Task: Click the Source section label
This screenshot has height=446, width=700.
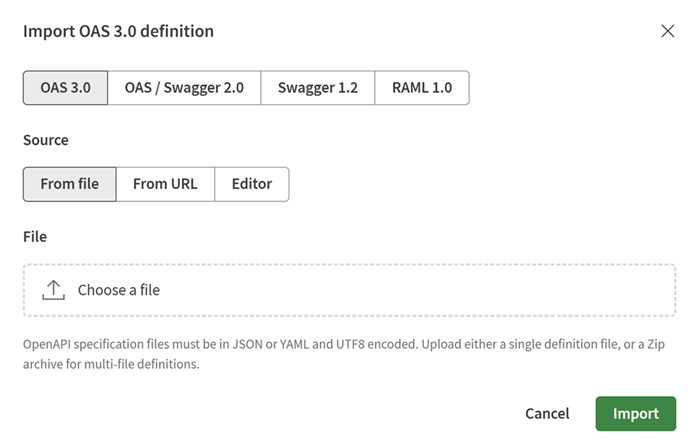Action: coord(46,140)
